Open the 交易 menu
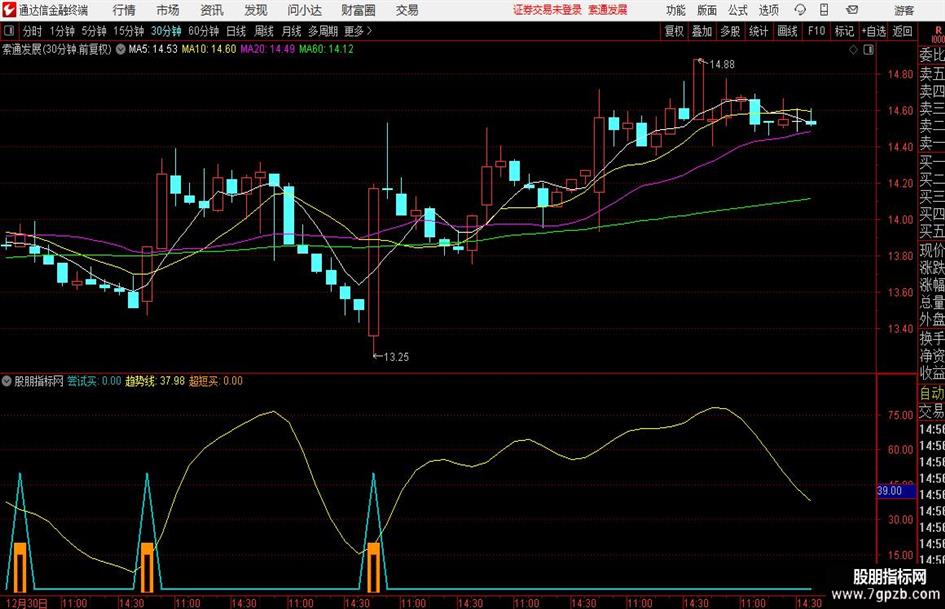 pos(407,10)
